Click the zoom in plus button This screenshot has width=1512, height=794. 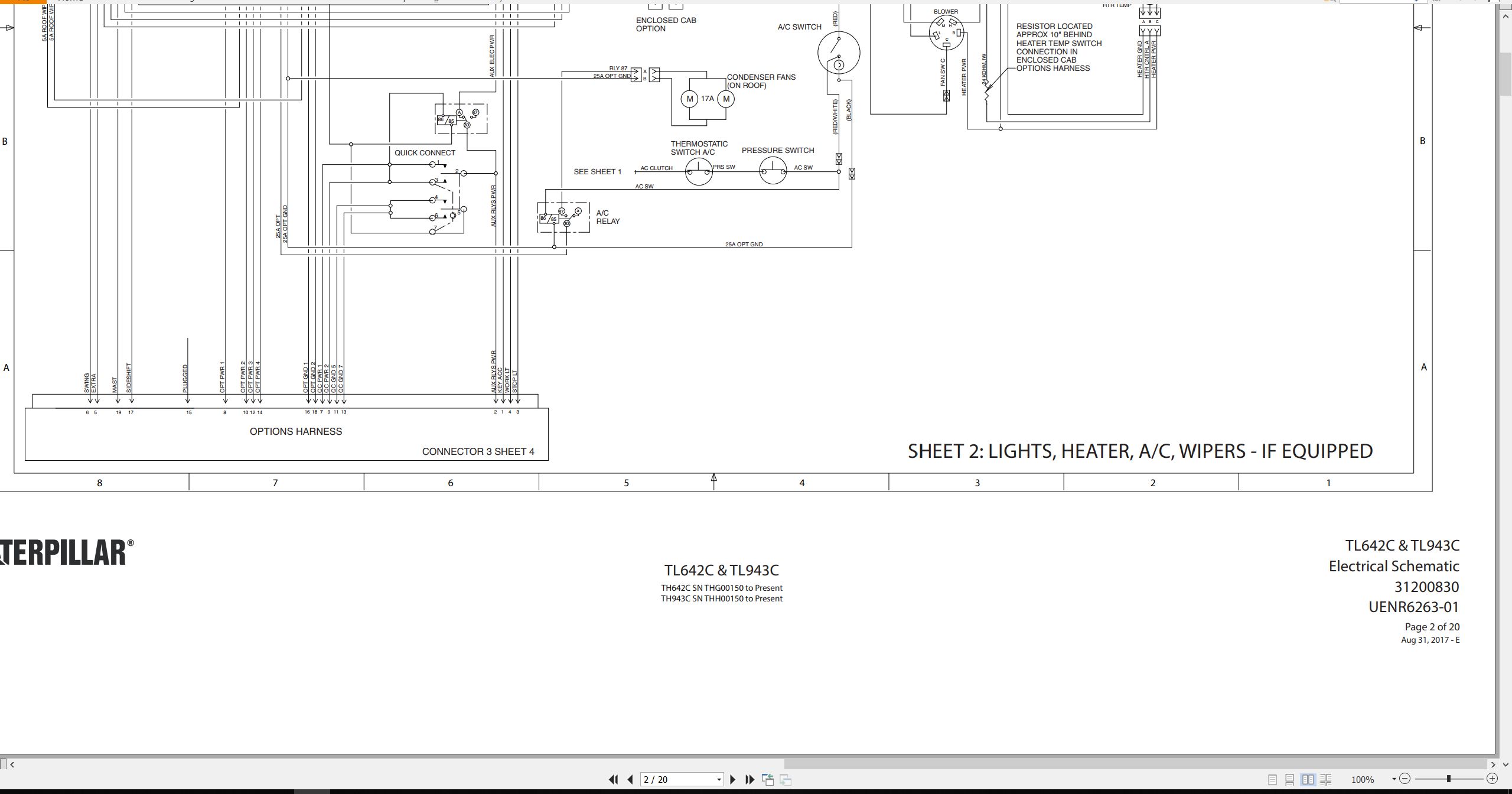[1492, 779]
